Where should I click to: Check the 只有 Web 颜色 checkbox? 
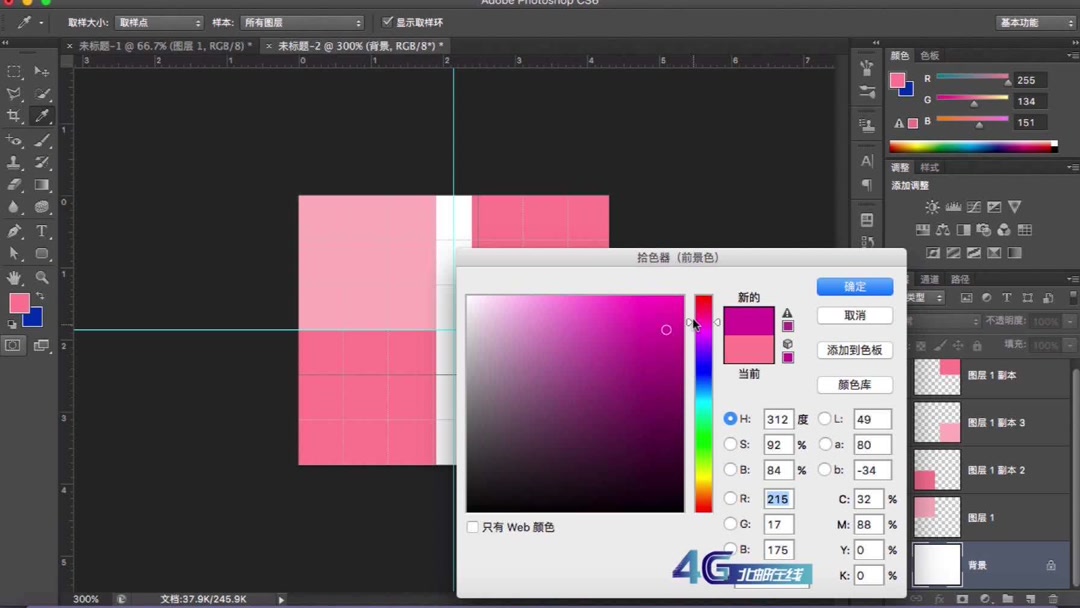(472, 527)
